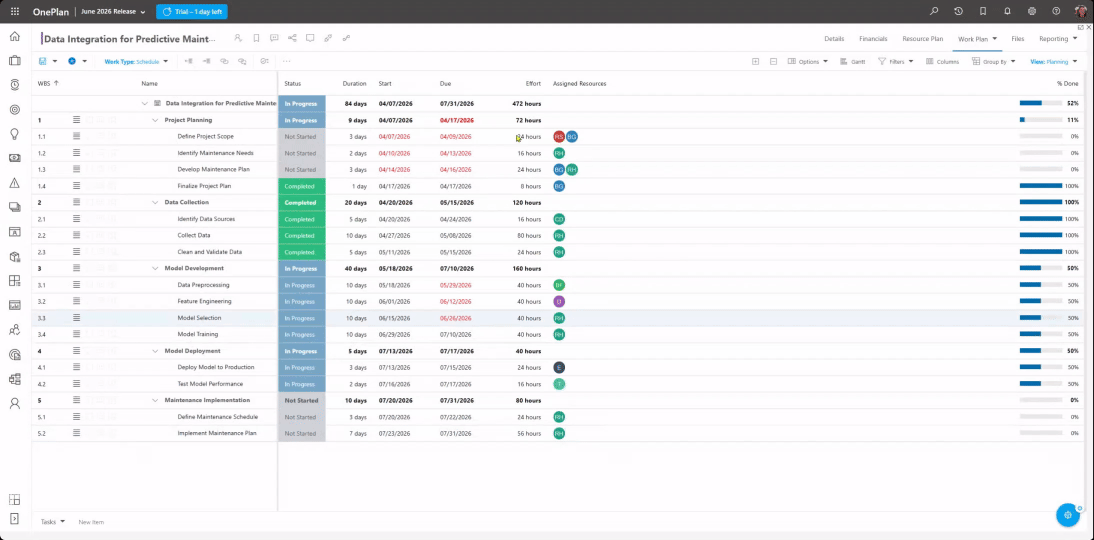
Task: Open the row menu for Feature Engineering
Action: pos(77,301)
